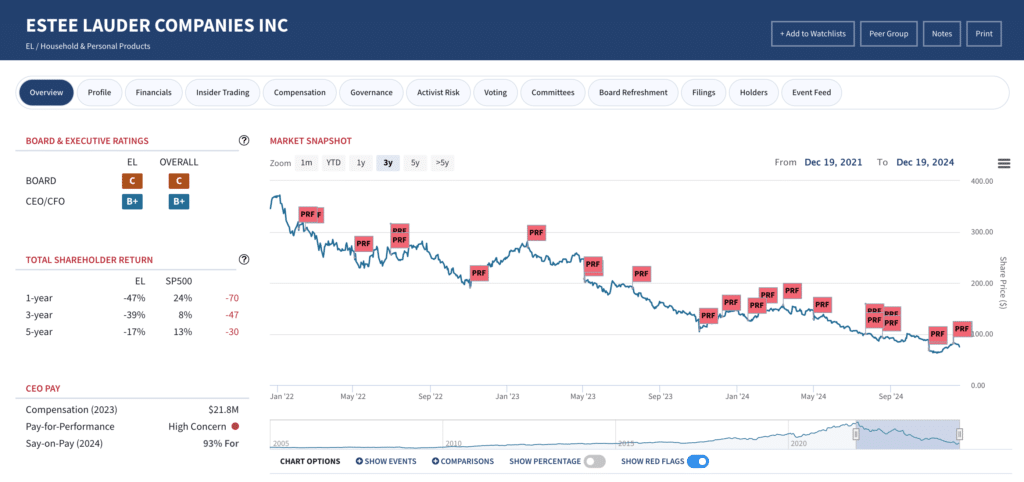This screenshot has height=482, width=1024.
Task: Click Overall CEO/CFO B+ badge
Action: coord(179,202)
